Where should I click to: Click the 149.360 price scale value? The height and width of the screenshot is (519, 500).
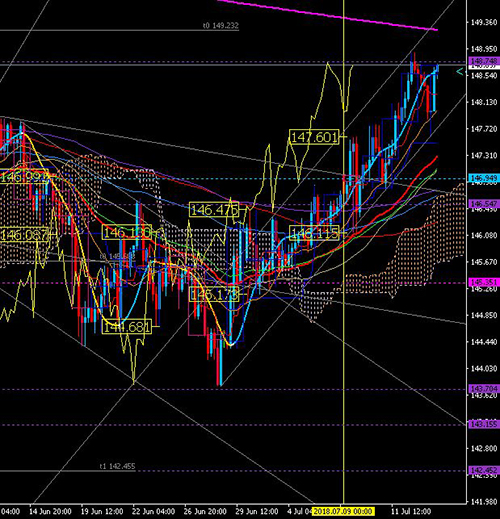point(484,22)
